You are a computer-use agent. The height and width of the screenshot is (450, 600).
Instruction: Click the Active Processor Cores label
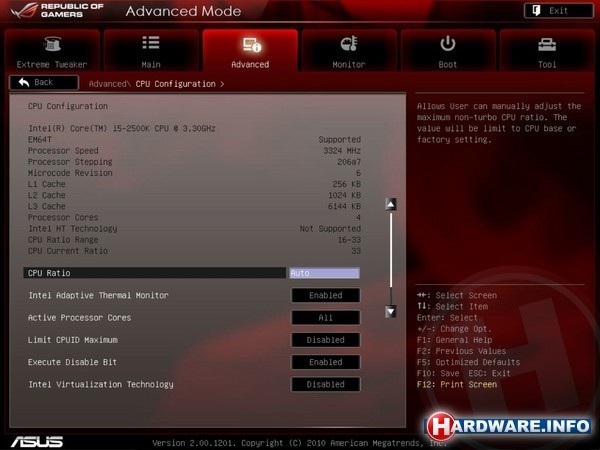[x=80, y=318]
